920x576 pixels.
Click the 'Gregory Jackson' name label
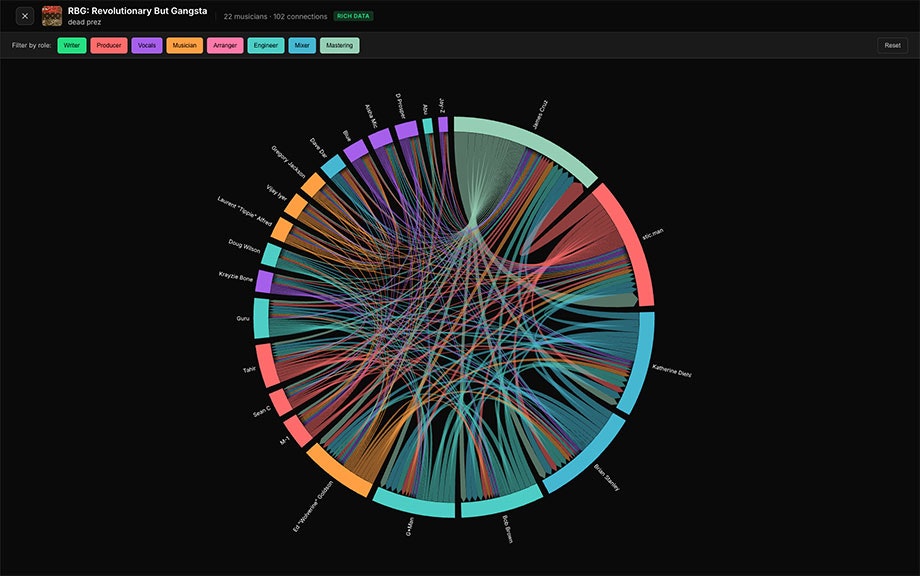pos(288,162)
